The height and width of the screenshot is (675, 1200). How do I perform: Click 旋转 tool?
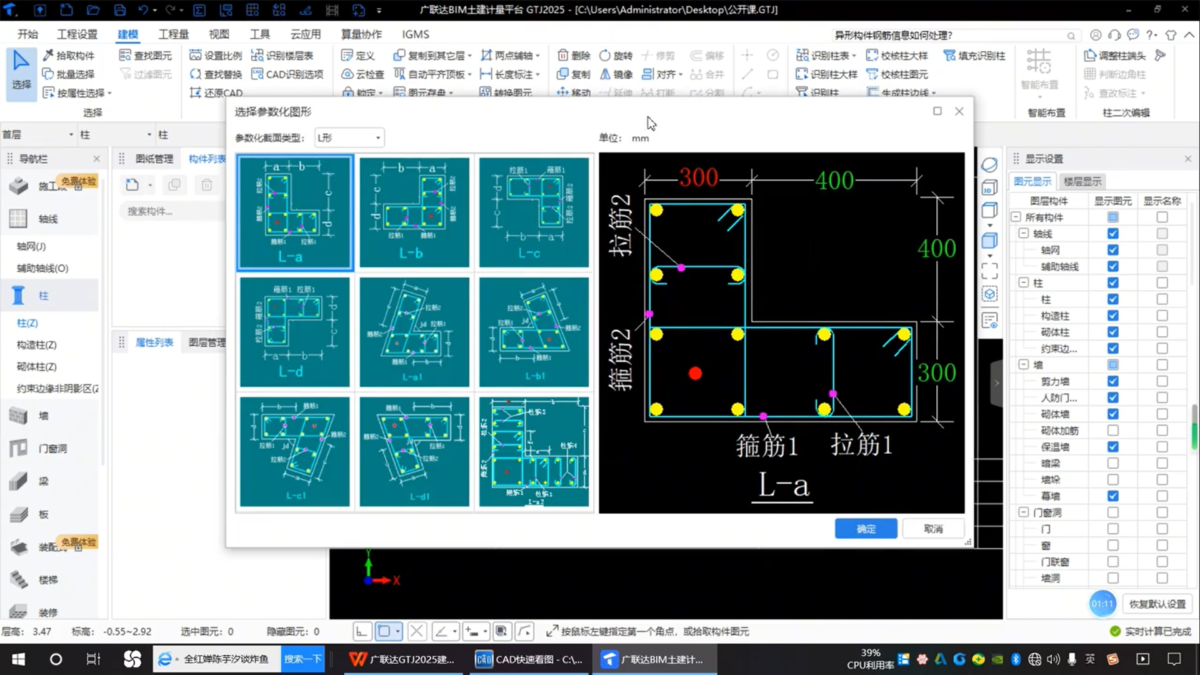[616, 56]
